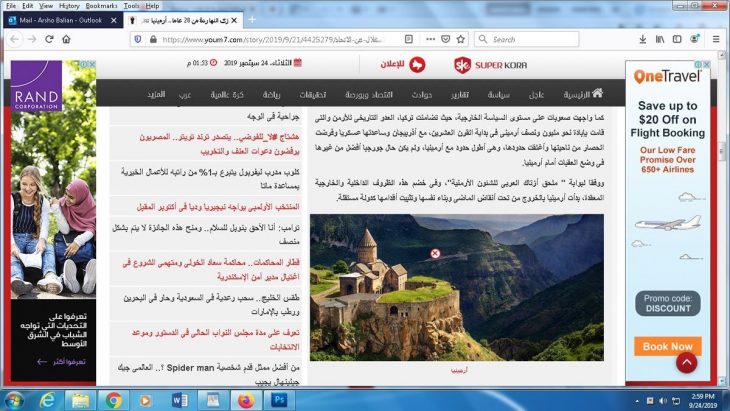Click Promo code DISCOUNT badge
Screen dimensions: 730x411
click(668, 303)
